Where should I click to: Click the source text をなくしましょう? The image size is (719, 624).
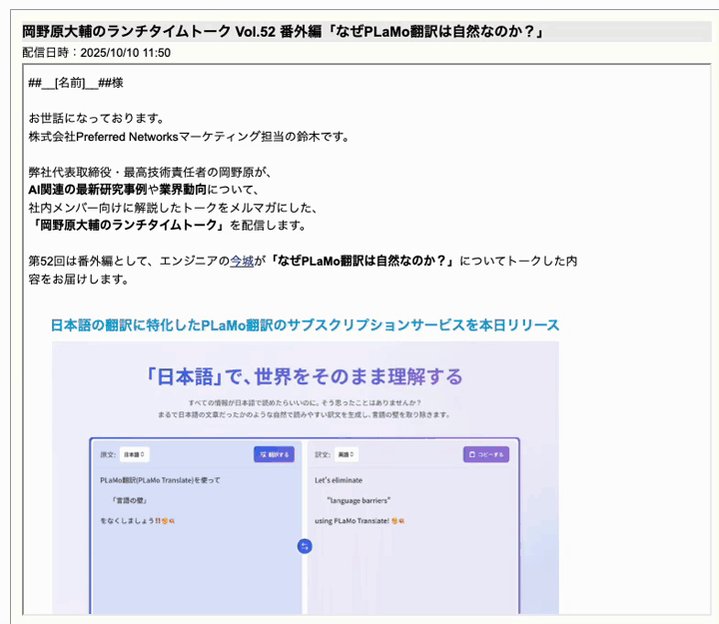137,521
